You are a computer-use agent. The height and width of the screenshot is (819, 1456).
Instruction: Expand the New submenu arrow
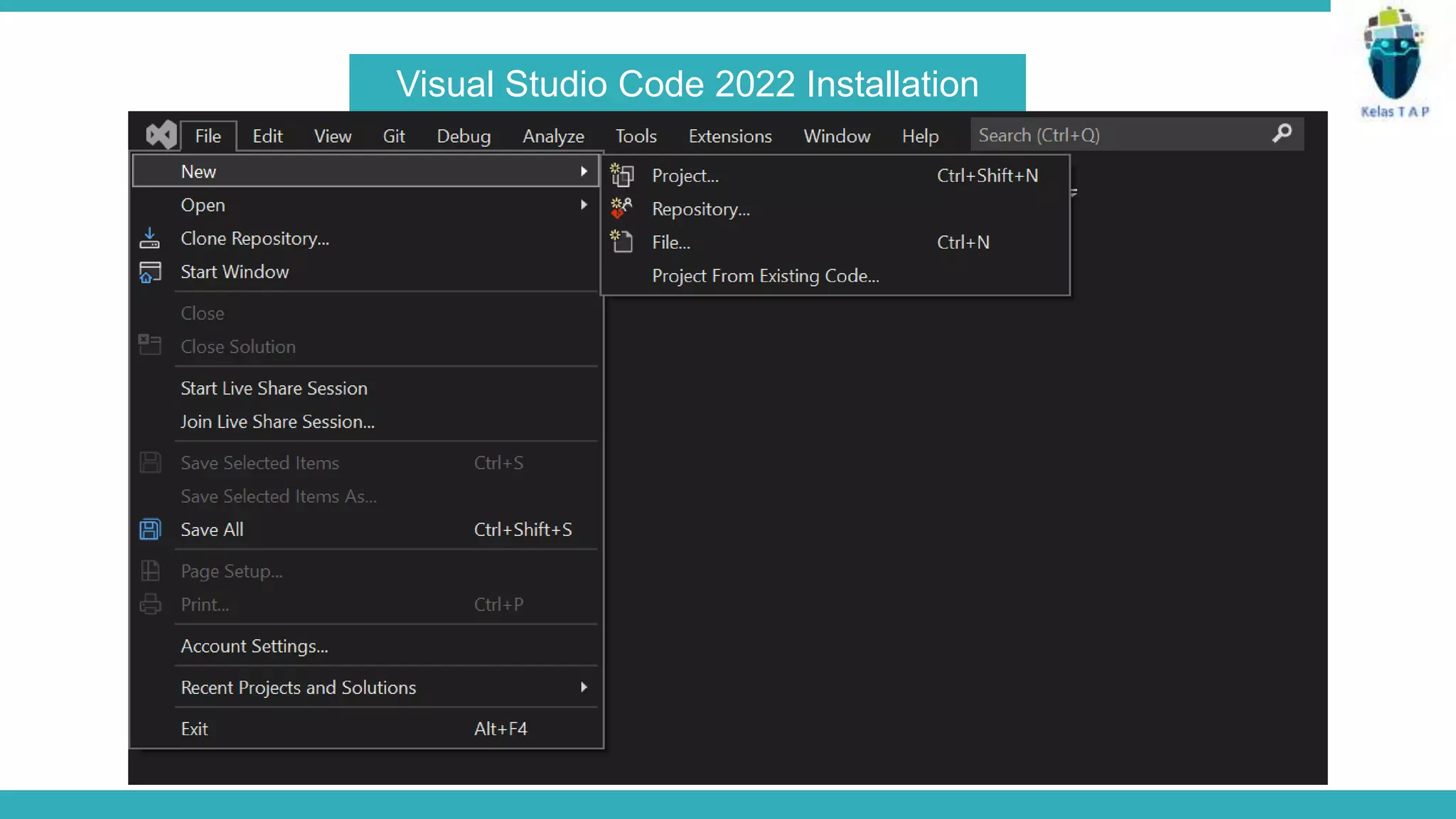point(584,171)
